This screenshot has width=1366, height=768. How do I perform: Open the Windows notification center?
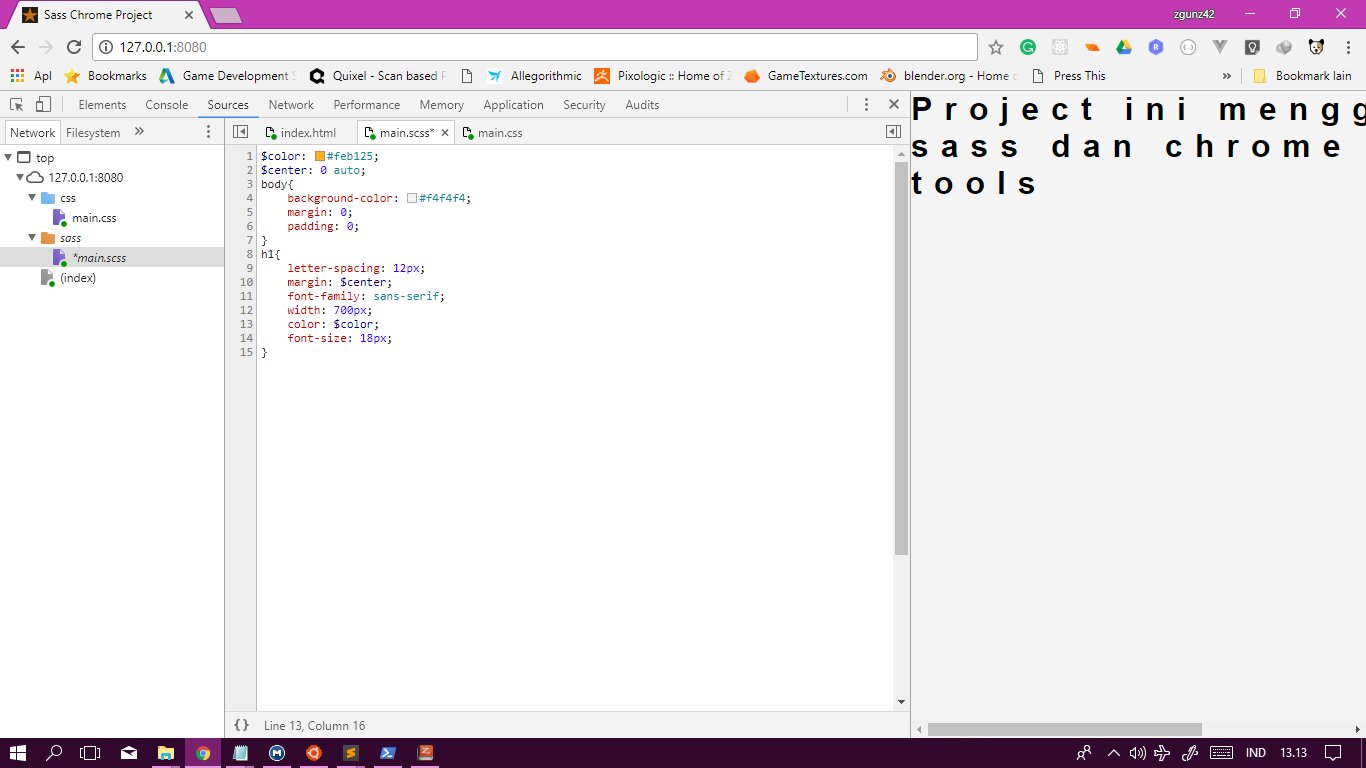click(1332, 753)
